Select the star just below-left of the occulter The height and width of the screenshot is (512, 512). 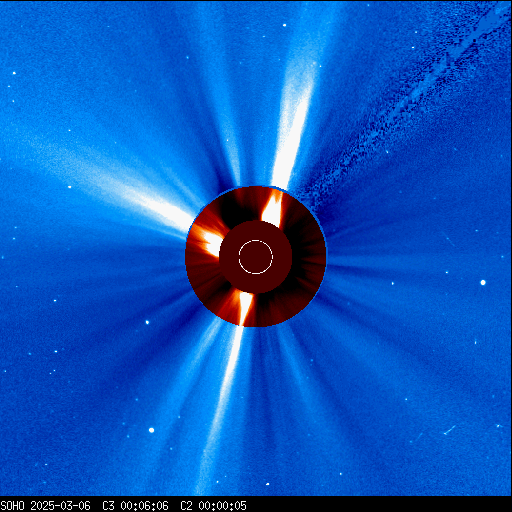[147, 322]
